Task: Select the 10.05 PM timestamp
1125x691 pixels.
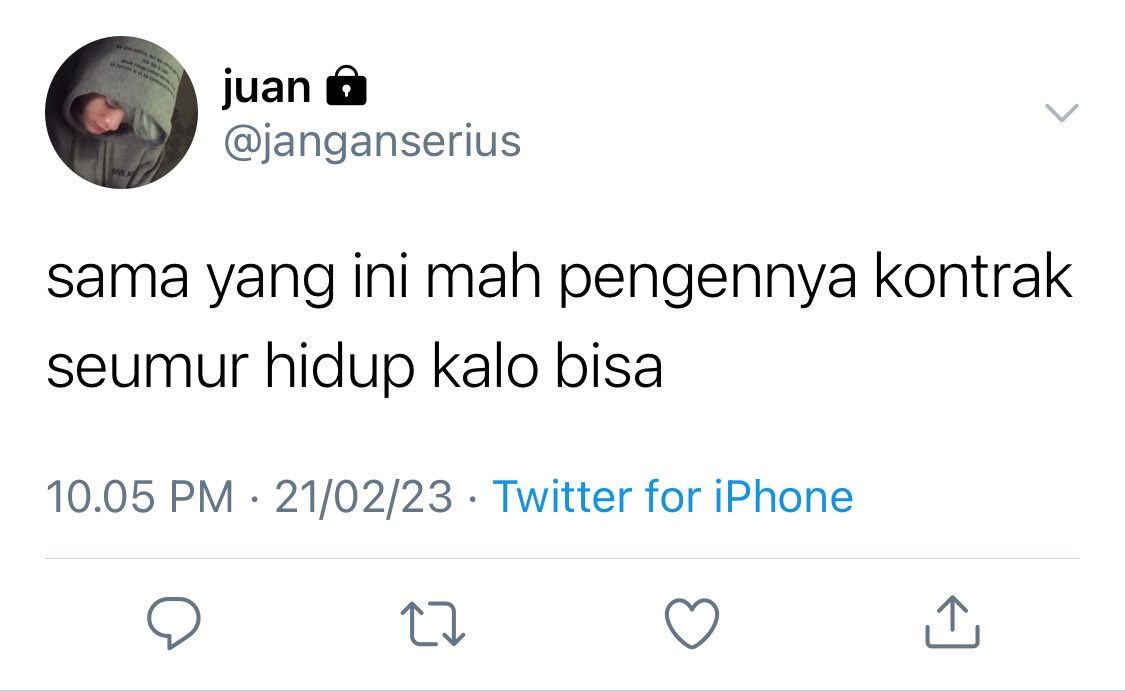Action: 140,497
